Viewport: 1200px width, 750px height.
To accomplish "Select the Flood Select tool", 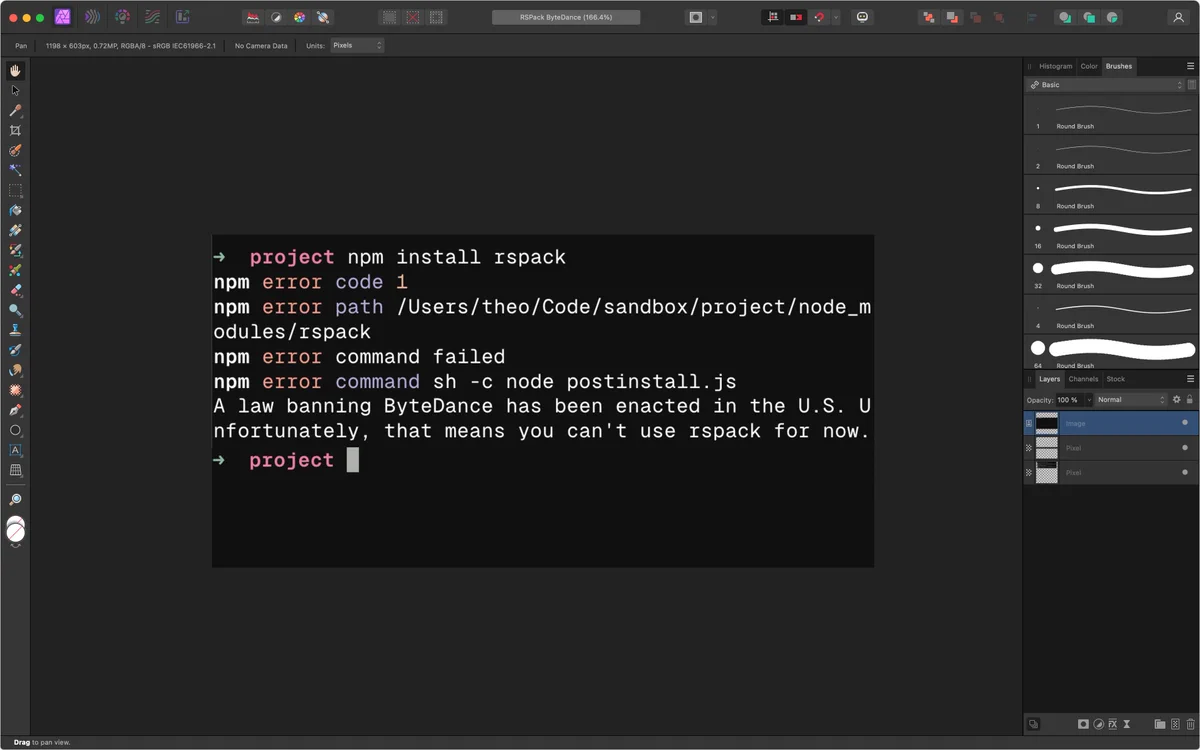I will 15,170.
